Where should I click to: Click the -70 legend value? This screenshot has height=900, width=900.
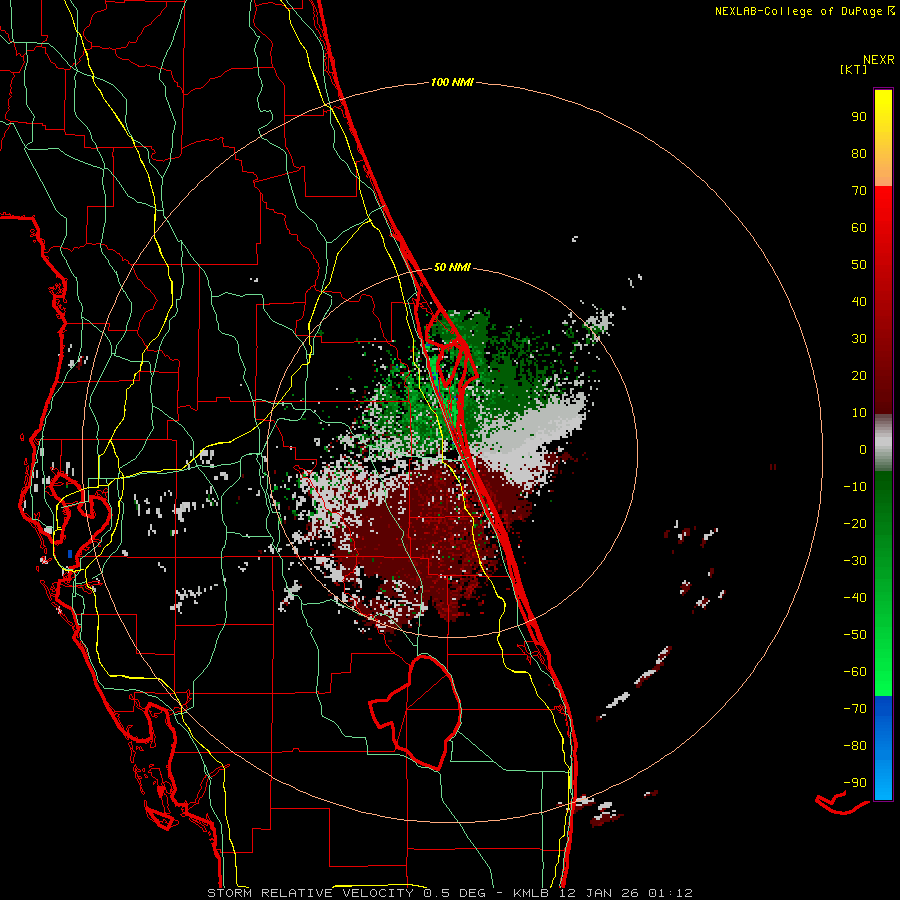click(x=855, y=708)
